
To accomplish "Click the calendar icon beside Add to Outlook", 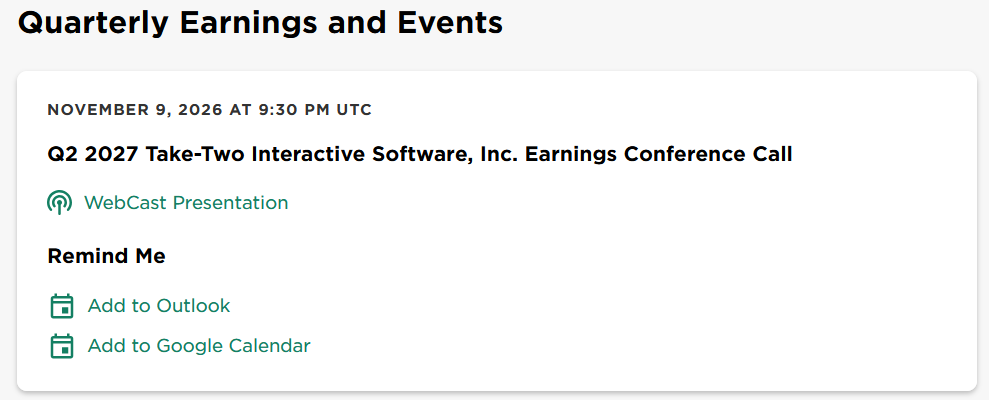I will point(61,306).
